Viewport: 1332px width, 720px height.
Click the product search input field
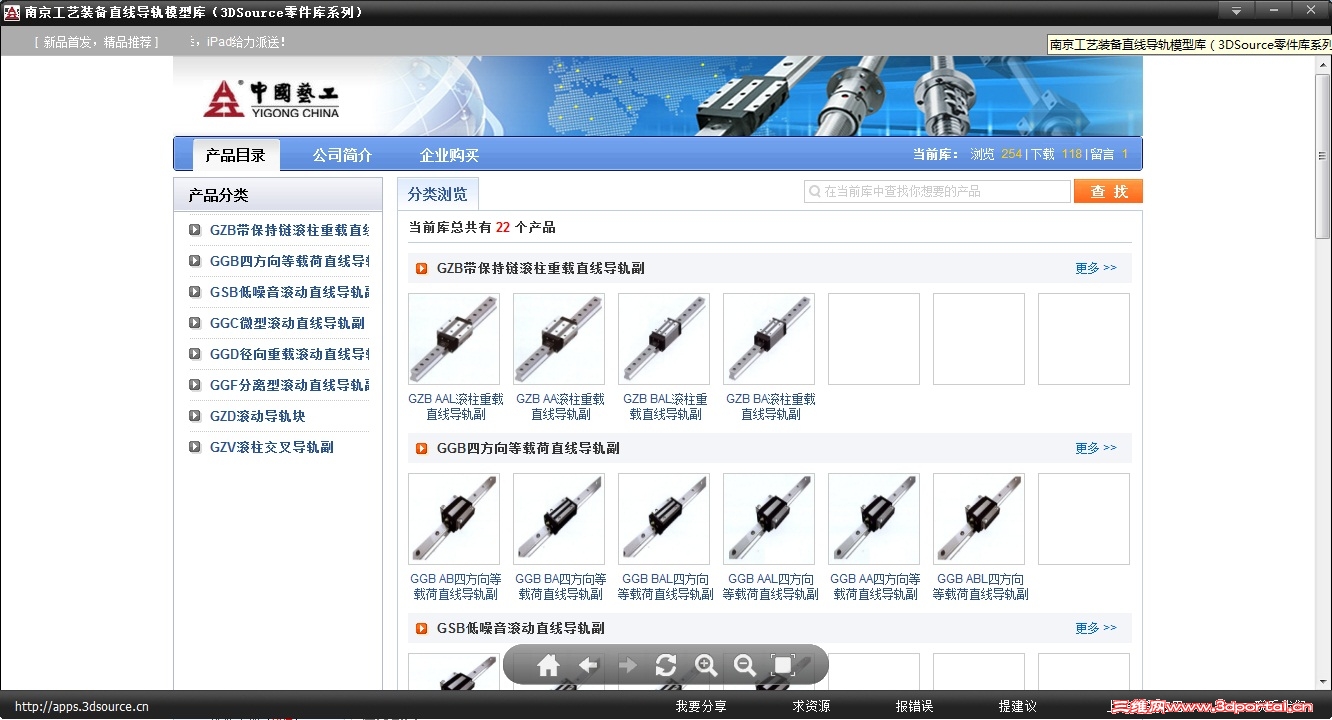[937, 191]
